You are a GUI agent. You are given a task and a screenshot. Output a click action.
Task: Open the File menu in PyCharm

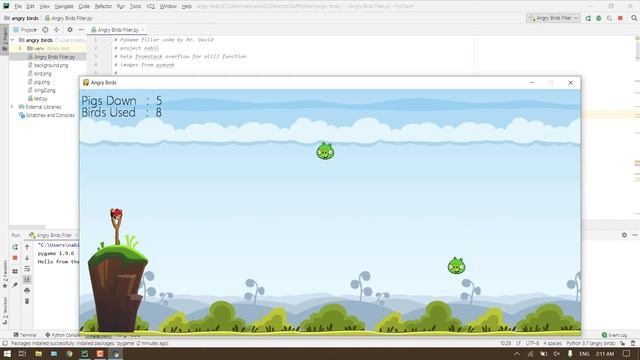click(18, 7)
